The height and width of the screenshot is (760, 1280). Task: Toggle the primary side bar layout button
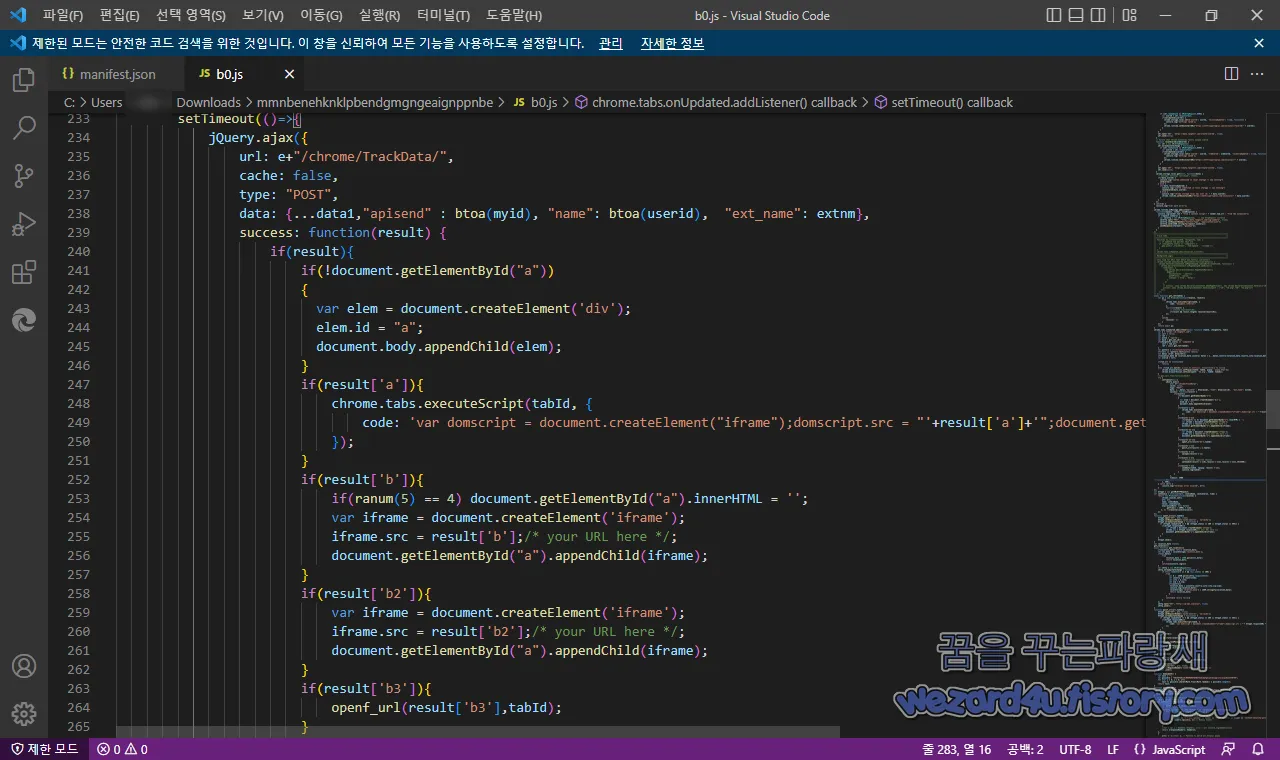click(x=1054, y=15)
